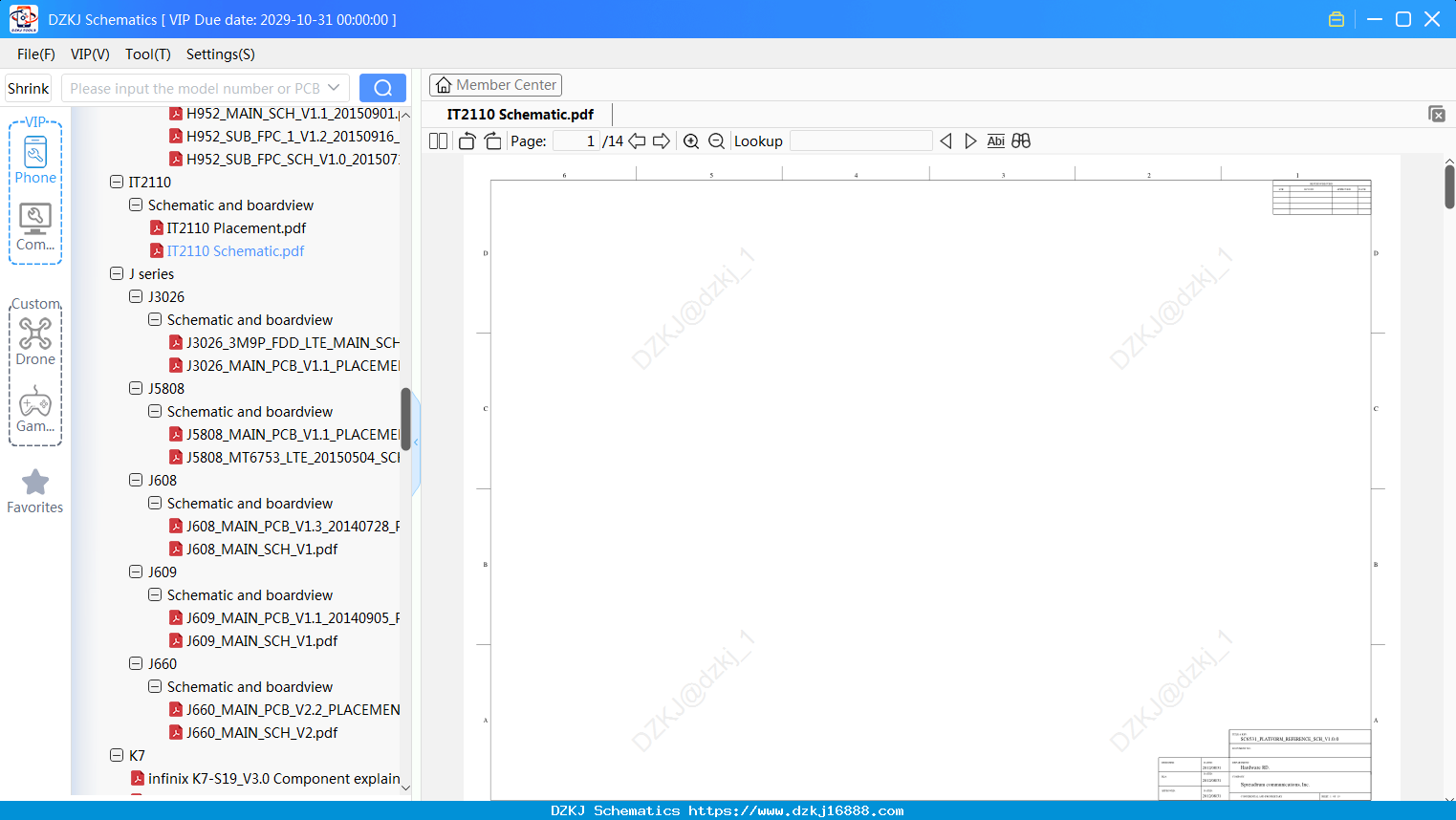Open J3026_MAIN_PCB_V1.1_PLACEMENT file
This screenshot has height=820, width=1456.
click(x=284, y=366)
